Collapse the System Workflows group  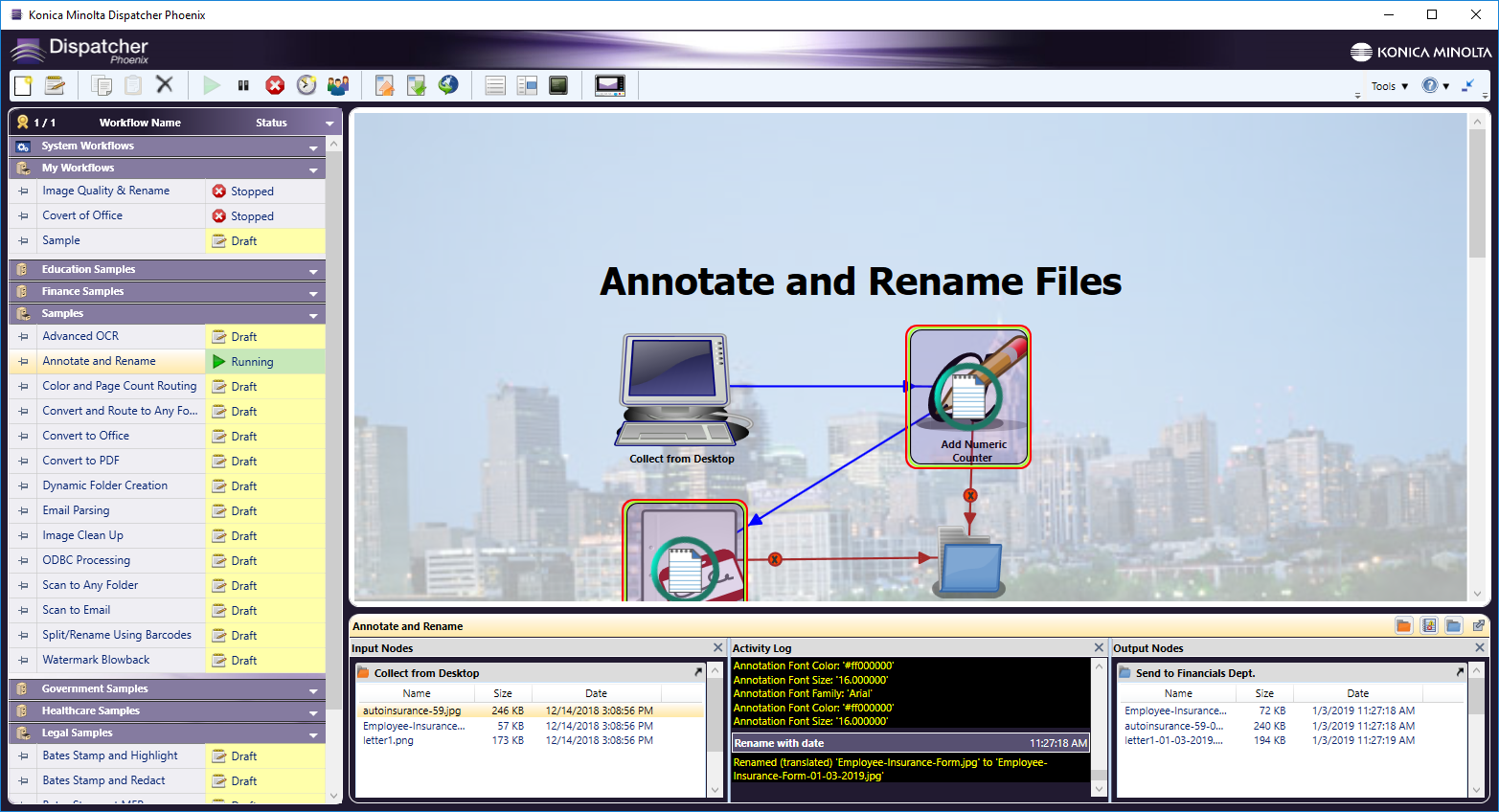tap(313, 147)
